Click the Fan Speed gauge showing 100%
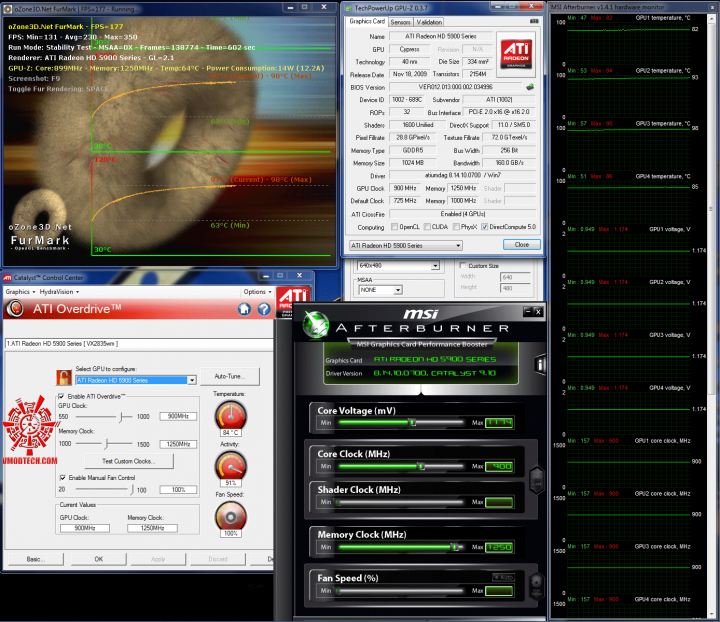Image resolution: width=720 pixels, height=622 pixels. coord(231,516)
